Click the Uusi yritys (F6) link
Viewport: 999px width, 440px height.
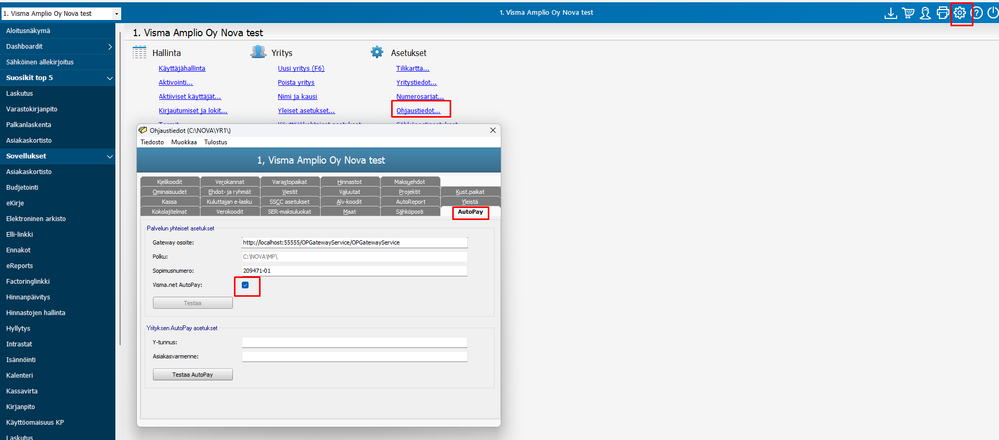coord(301,68)
